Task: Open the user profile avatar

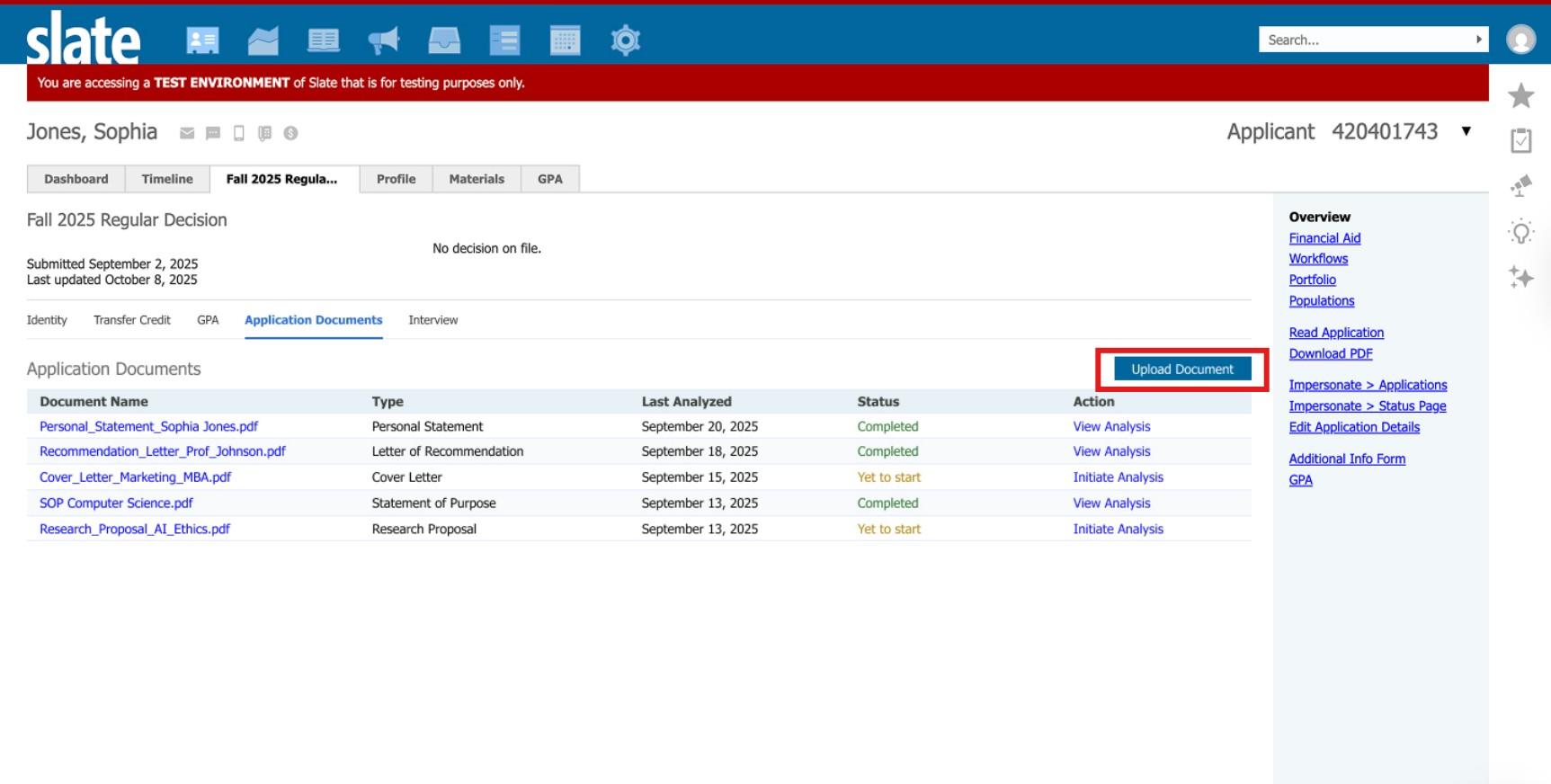Action: click(x=1520, y=40)
